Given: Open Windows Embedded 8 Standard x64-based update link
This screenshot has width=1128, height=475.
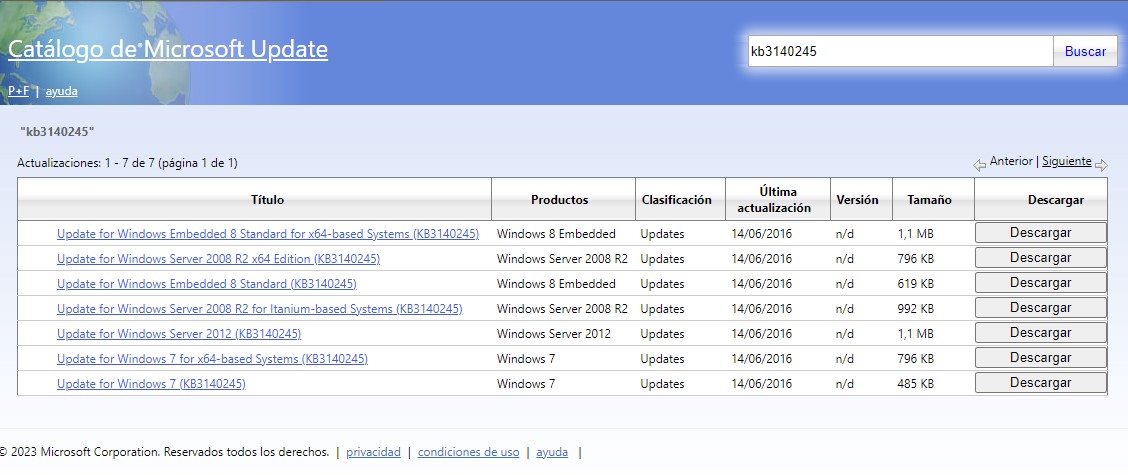Looking at the screenshot, I should coord(268,234).
